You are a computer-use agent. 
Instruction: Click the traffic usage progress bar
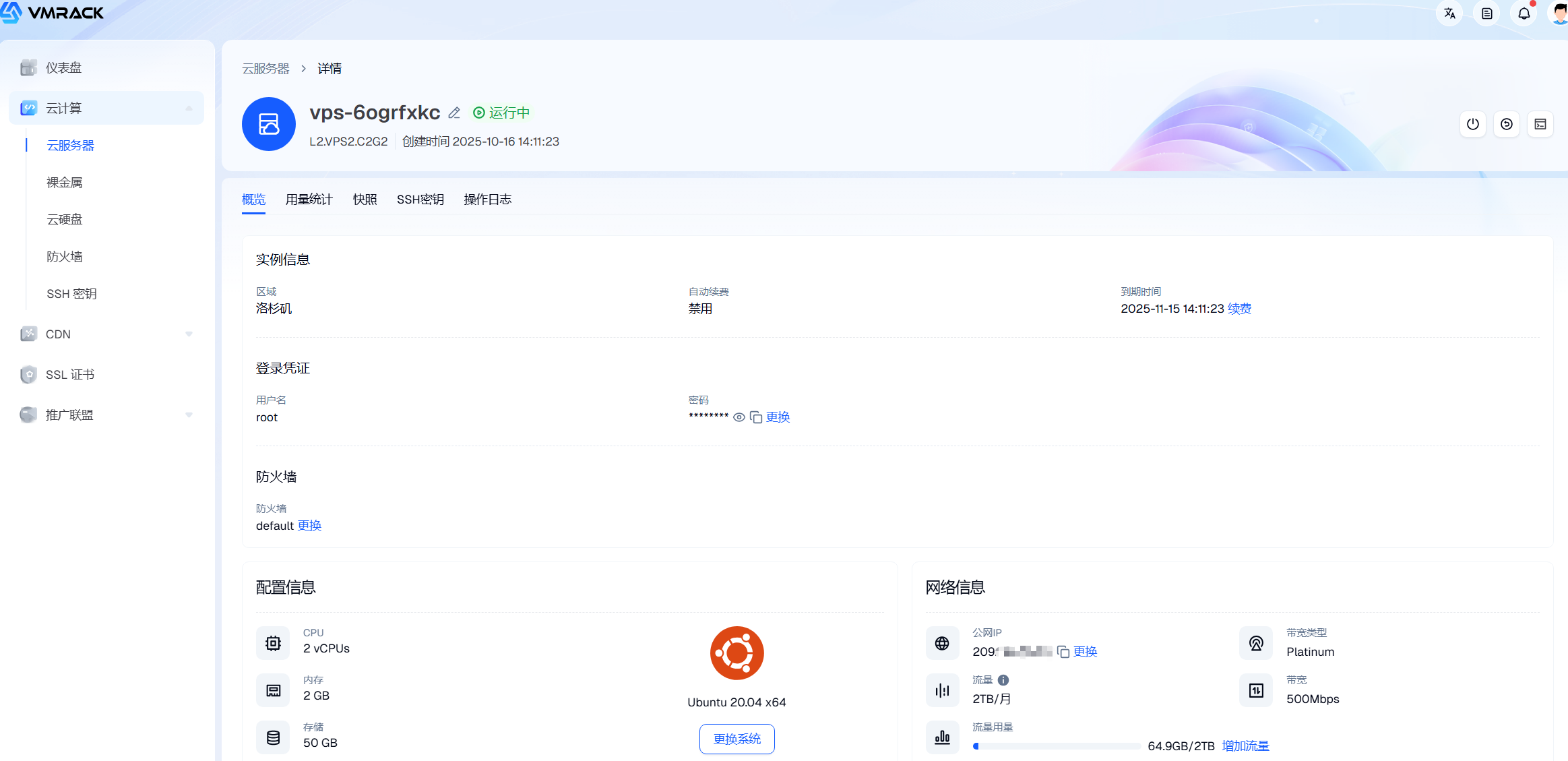point(1056,746)
